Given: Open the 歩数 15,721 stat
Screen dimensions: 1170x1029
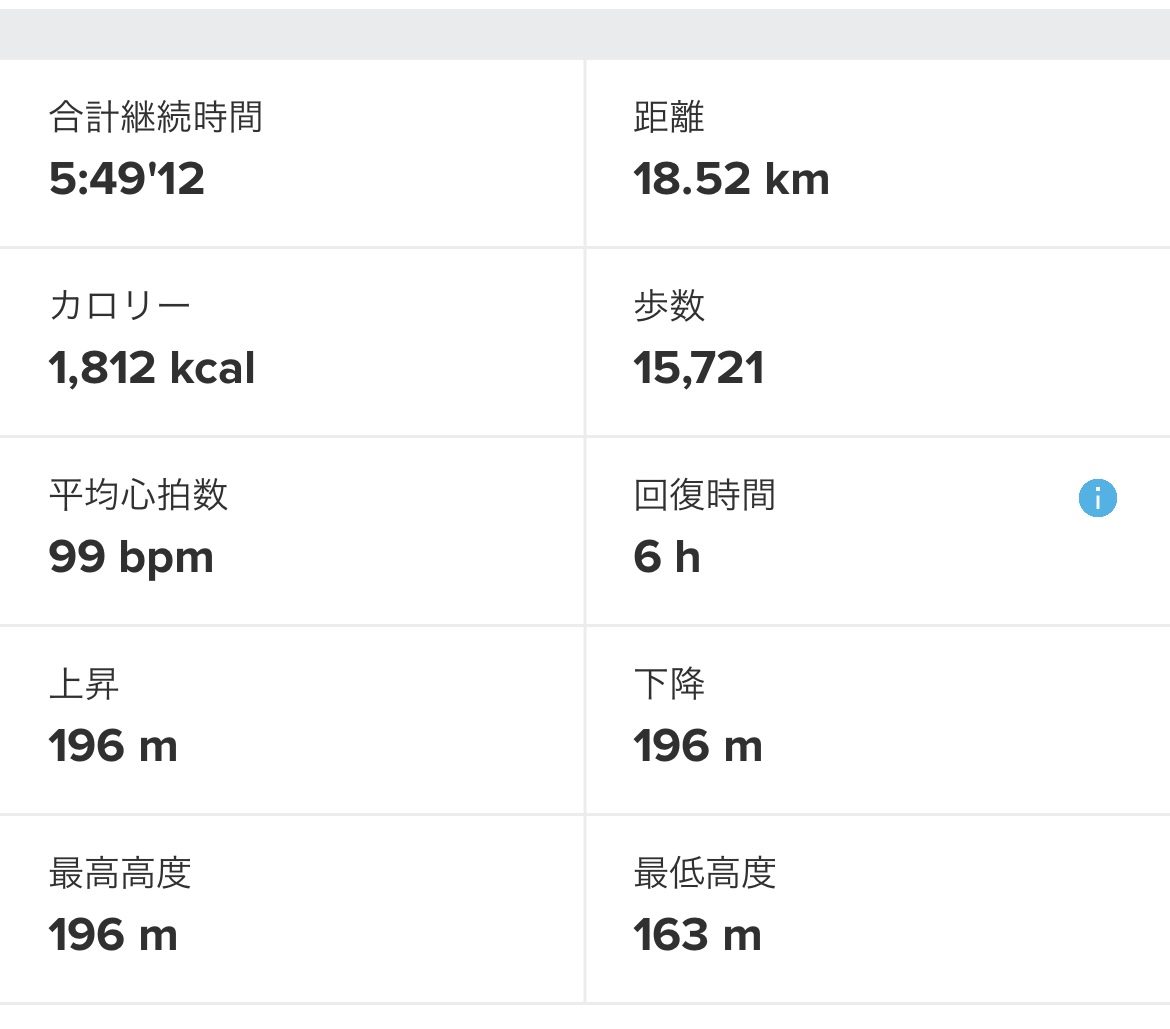Looking at the screenshot, I should [878, 342].
